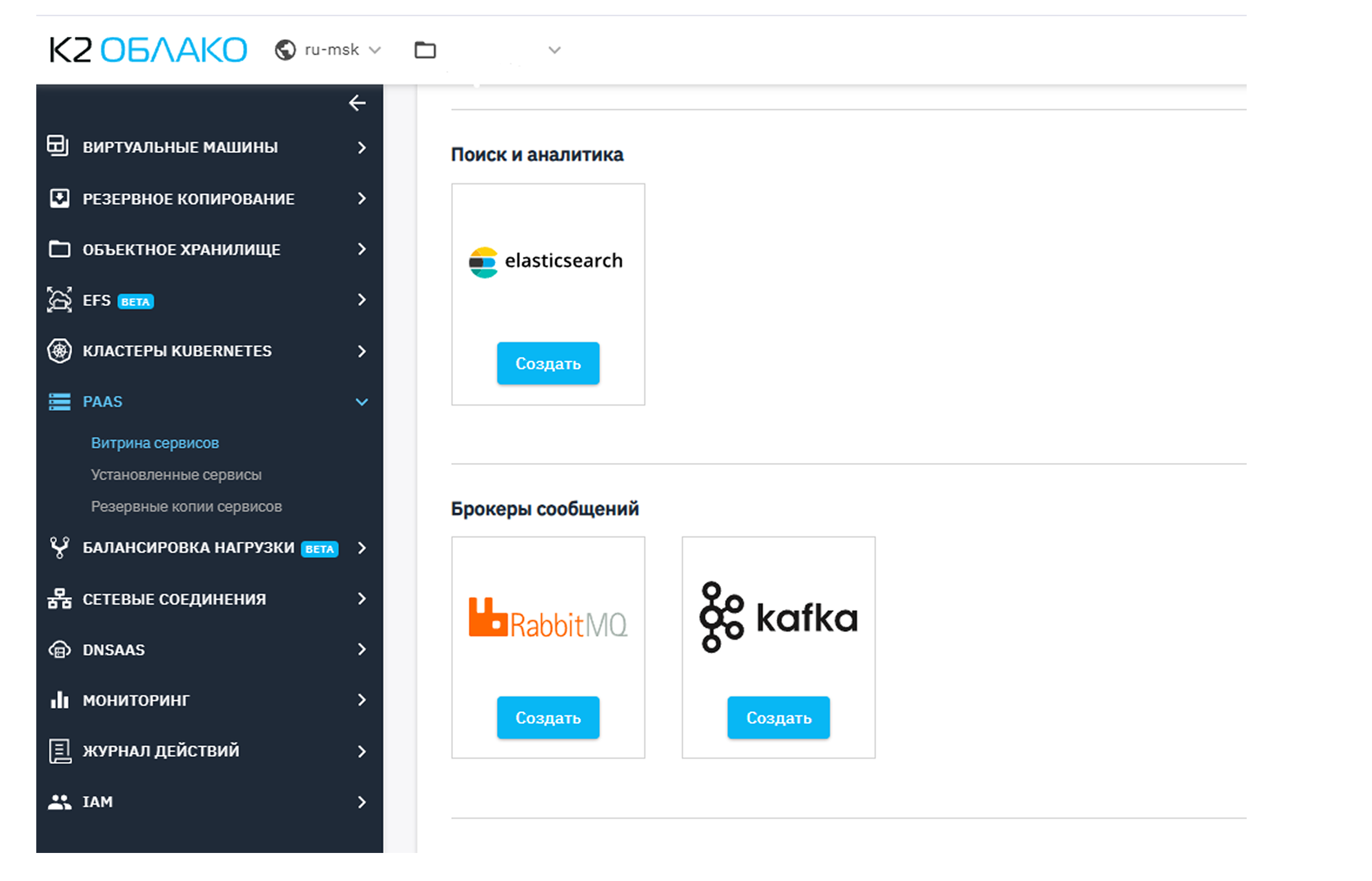Screen dimensions: 1372x881
Task: Open Резервные копии сервисов submenu item
Action: coord(186,507)
